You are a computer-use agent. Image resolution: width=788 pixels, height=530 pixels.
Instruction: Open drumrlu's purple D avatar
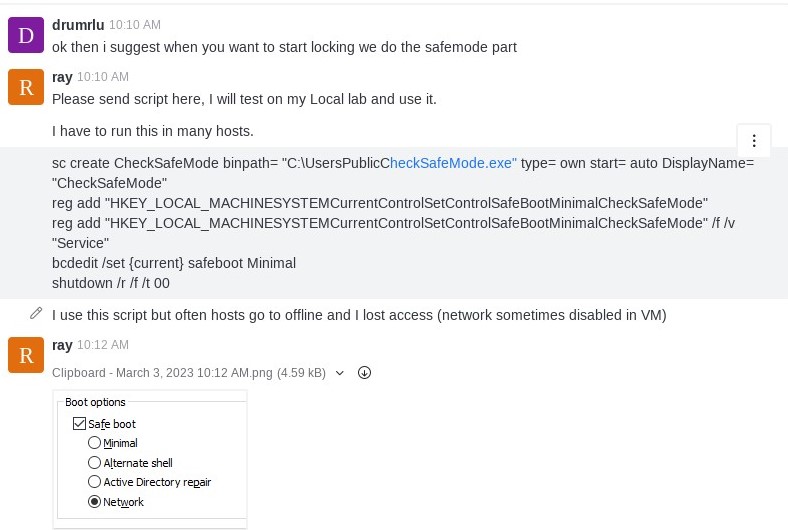(26, 35)
